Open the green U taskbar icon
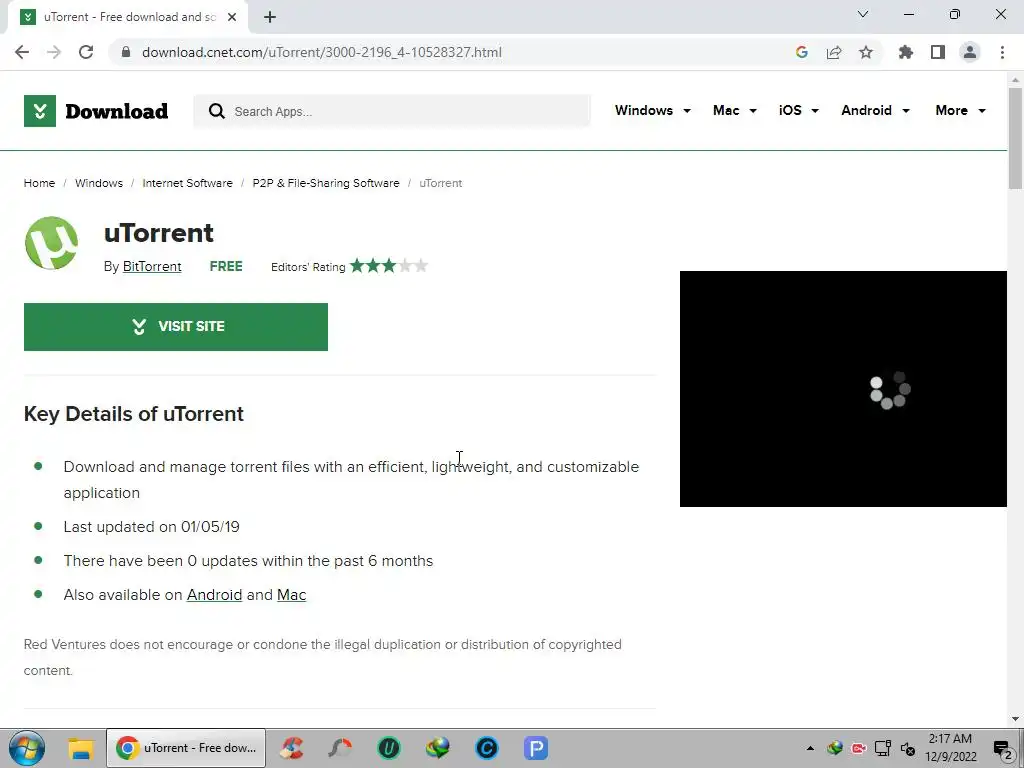 click(389, 748)
